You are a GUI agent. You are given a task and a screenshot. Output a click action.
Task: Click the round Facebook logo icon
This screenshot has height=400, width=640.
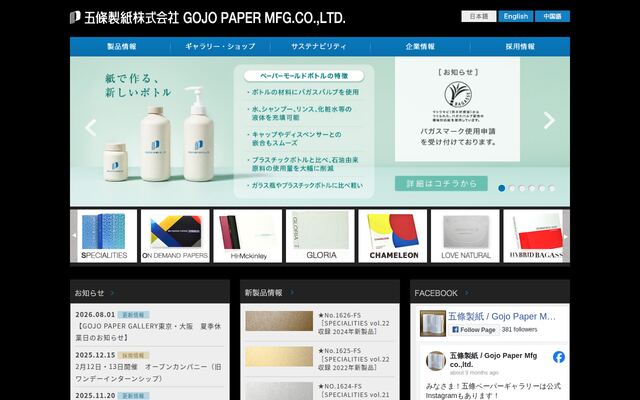[x=559, y=357]
